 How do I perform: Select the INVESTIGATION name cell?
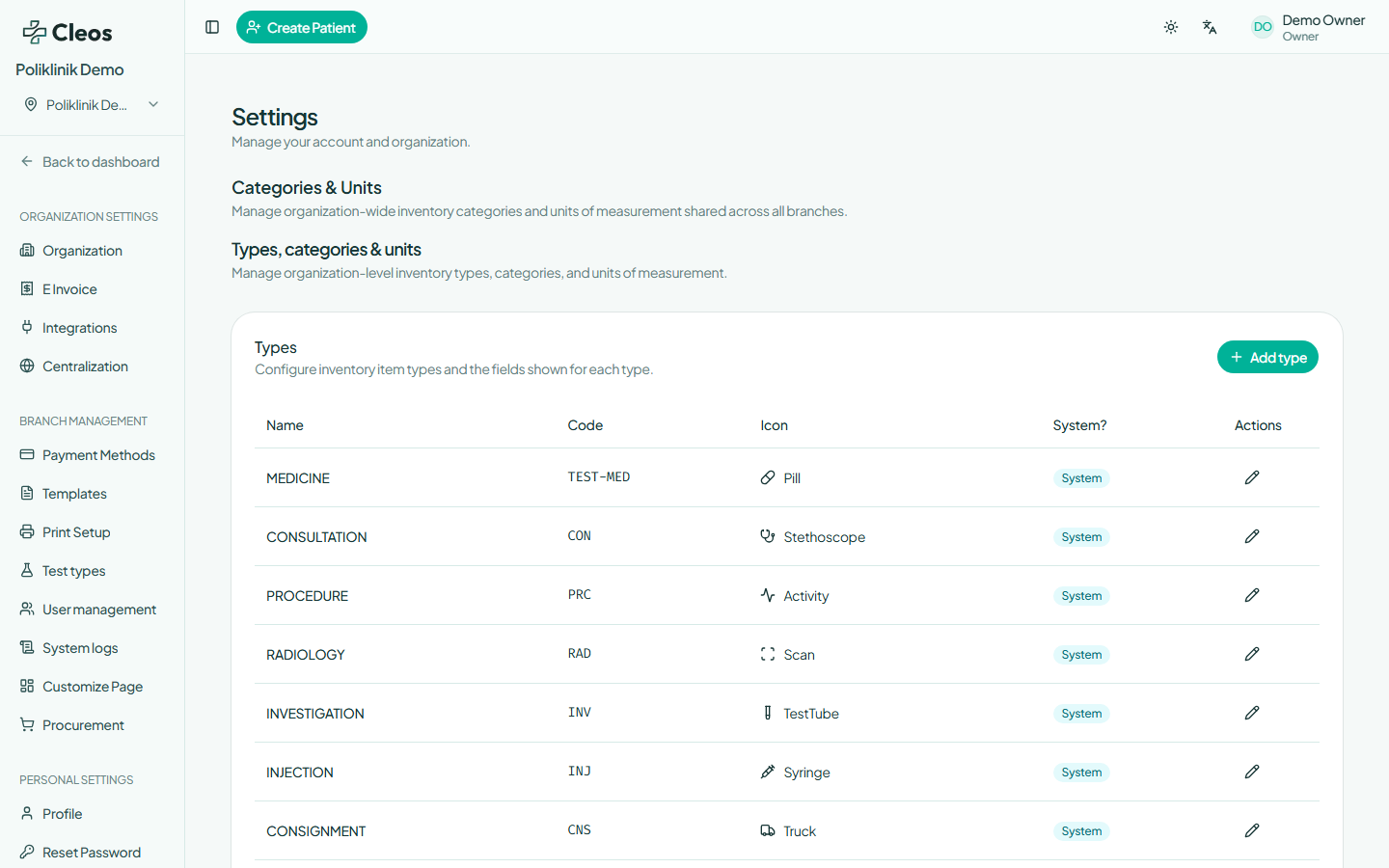click(315, 714)
